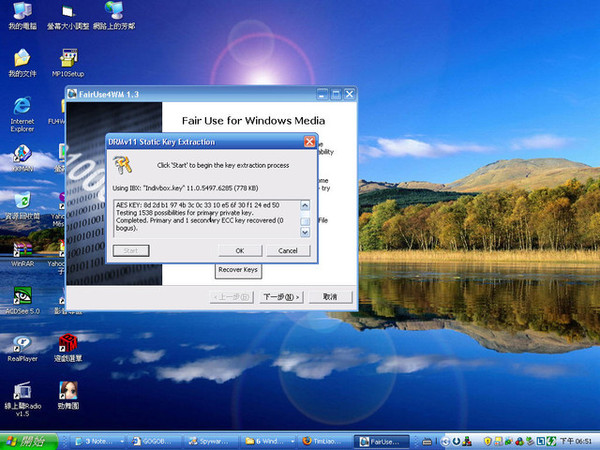Open the 開始 Start menu
600x450 pixels.
29,441
